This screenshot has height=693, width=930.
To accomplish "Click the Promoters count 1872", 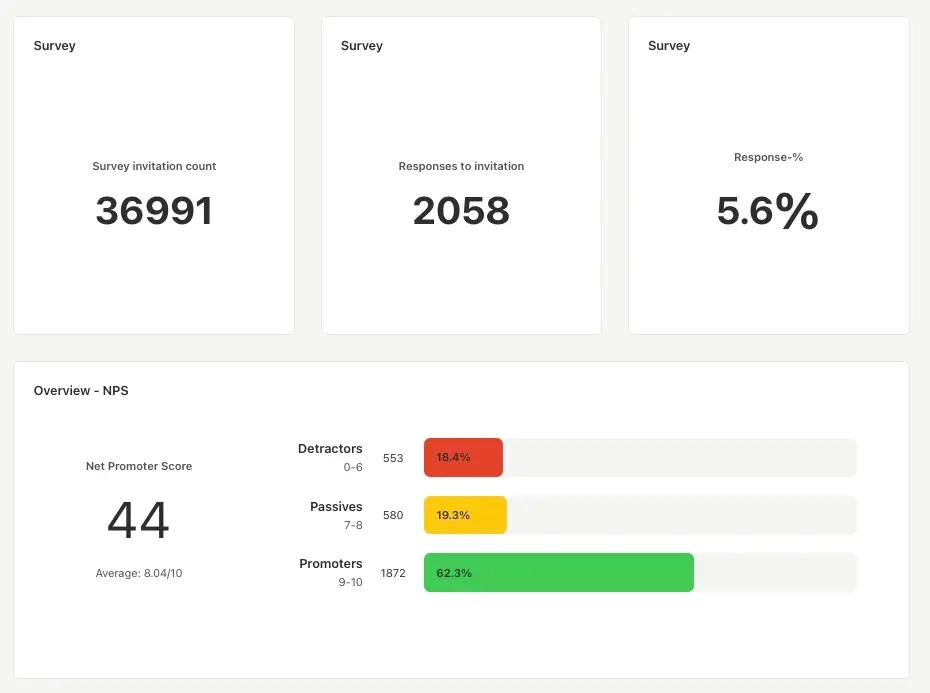I will [393, 573].
